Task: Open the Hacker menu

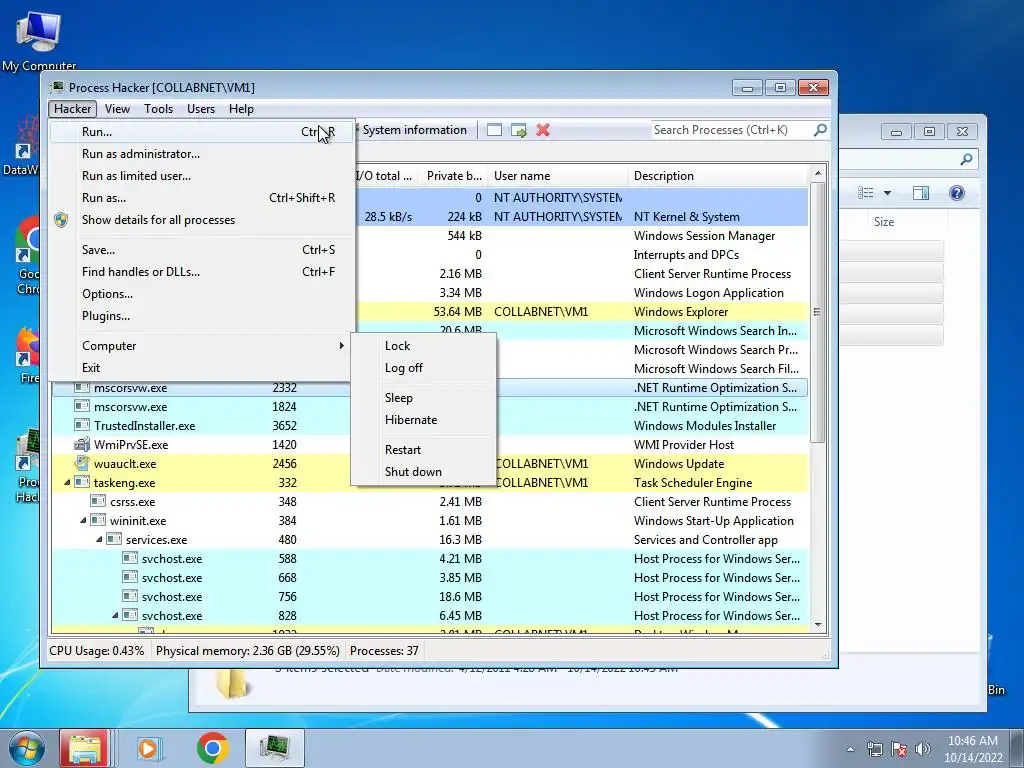Action: tap(72, 109)
